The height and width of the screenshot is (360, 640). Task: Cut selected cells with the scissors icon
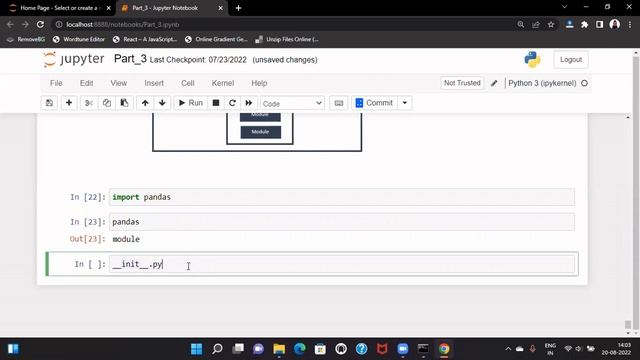[89, 103]
